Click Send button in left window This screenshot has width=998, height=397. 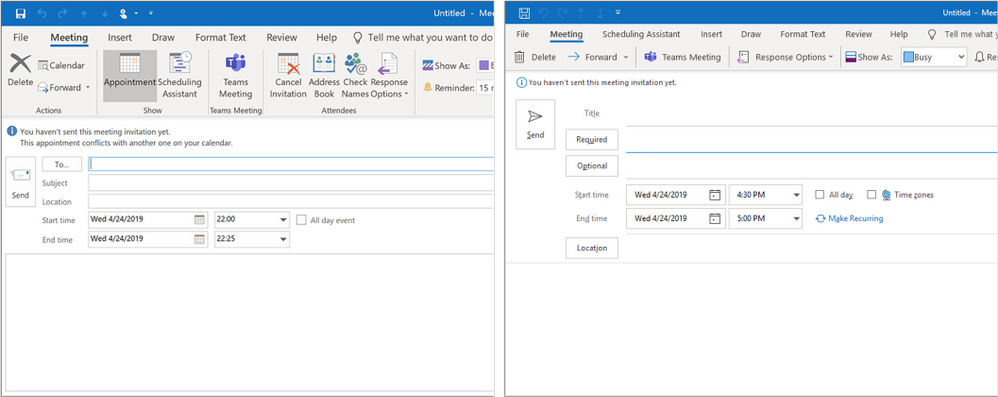pos(20,181)
